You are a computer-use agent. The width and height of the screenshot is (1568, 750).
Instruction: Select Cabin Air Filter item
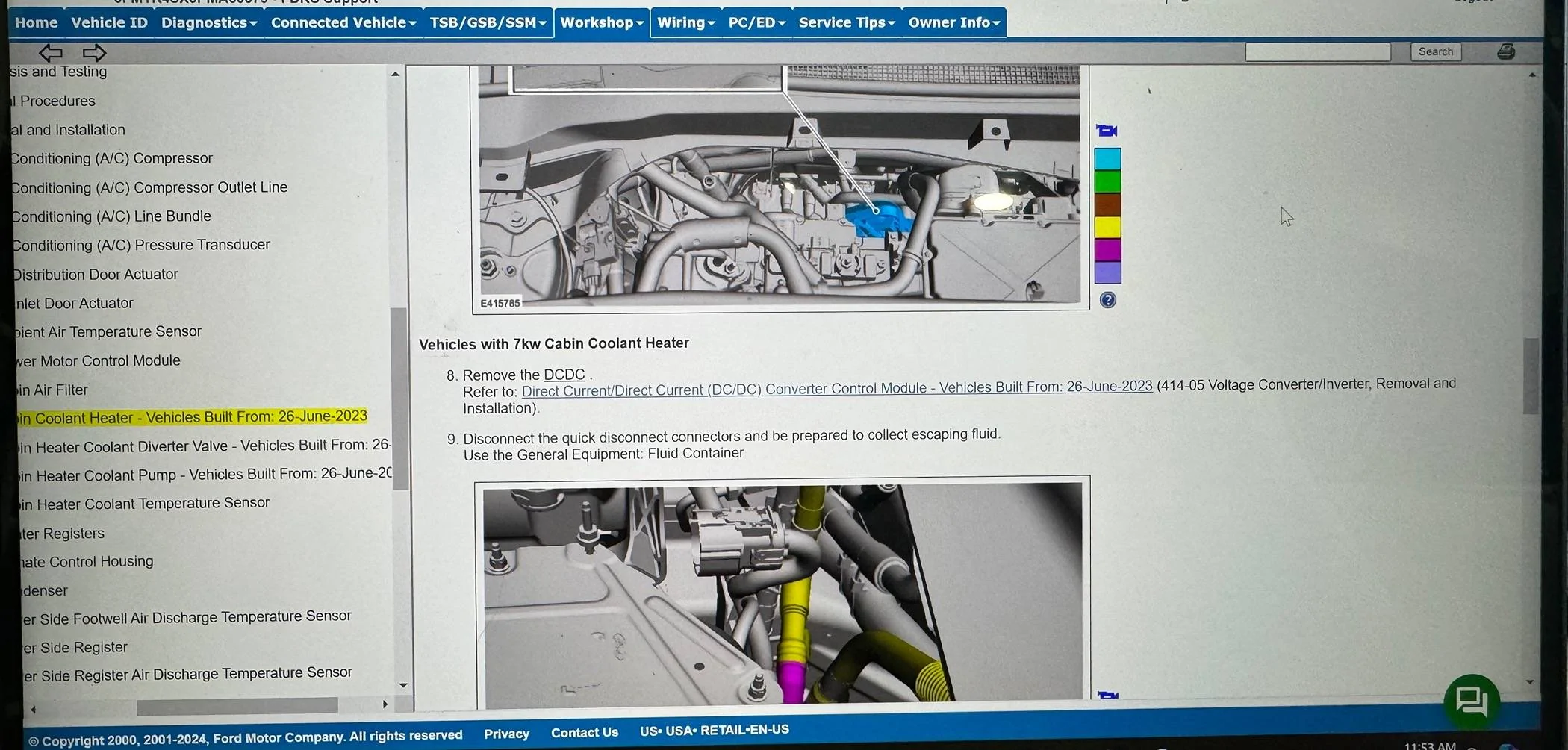[x=52, y=390]
